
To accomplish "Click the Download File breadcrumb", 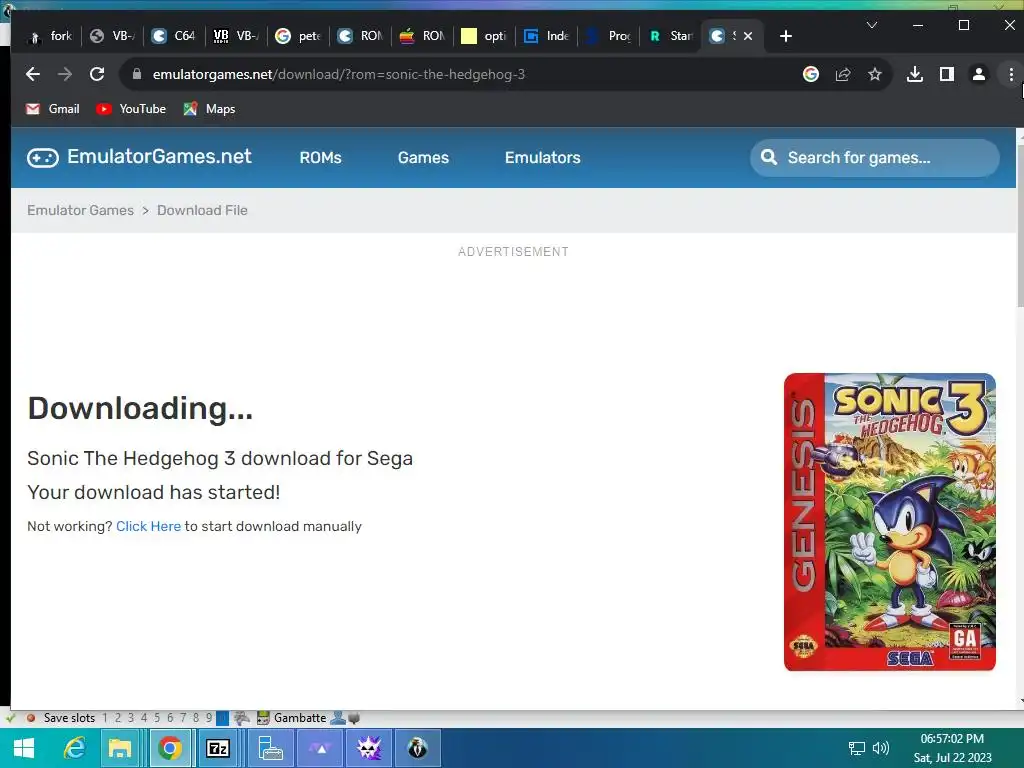I will tap(202, 210).
